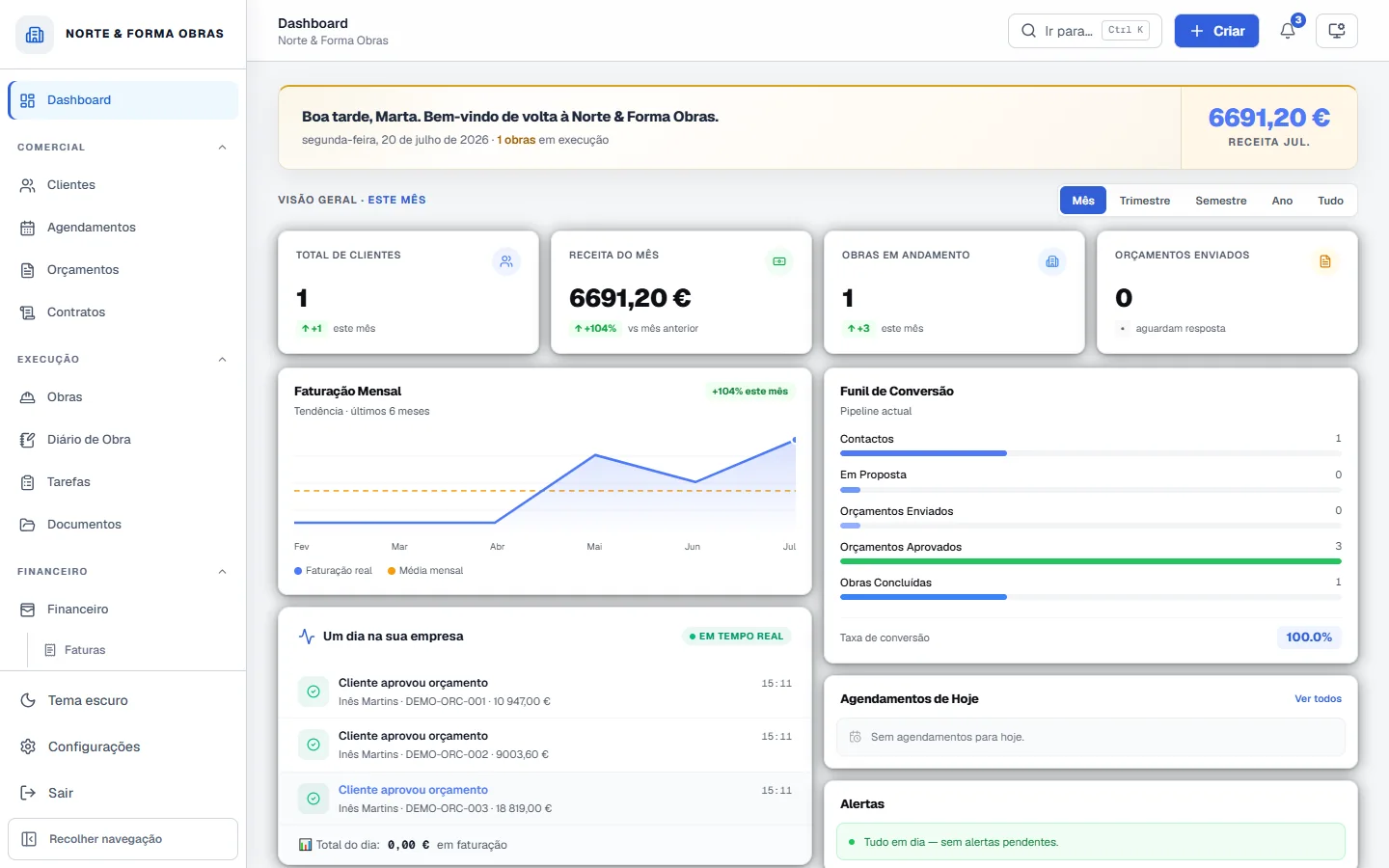The height and width of the screenshot is (868, 1389).
Task: Click the Obras hard-hat icon in sidebar
Action: pyautogui.click(x=28, y=397)
